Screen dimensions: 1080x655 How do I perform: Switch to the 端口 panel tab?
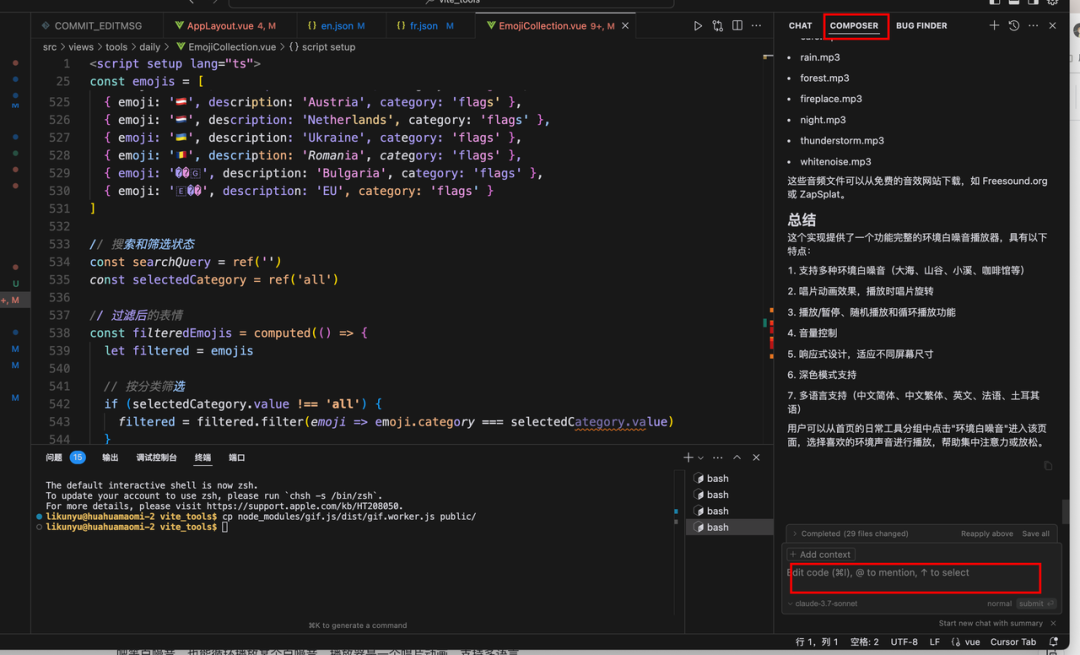237,457
